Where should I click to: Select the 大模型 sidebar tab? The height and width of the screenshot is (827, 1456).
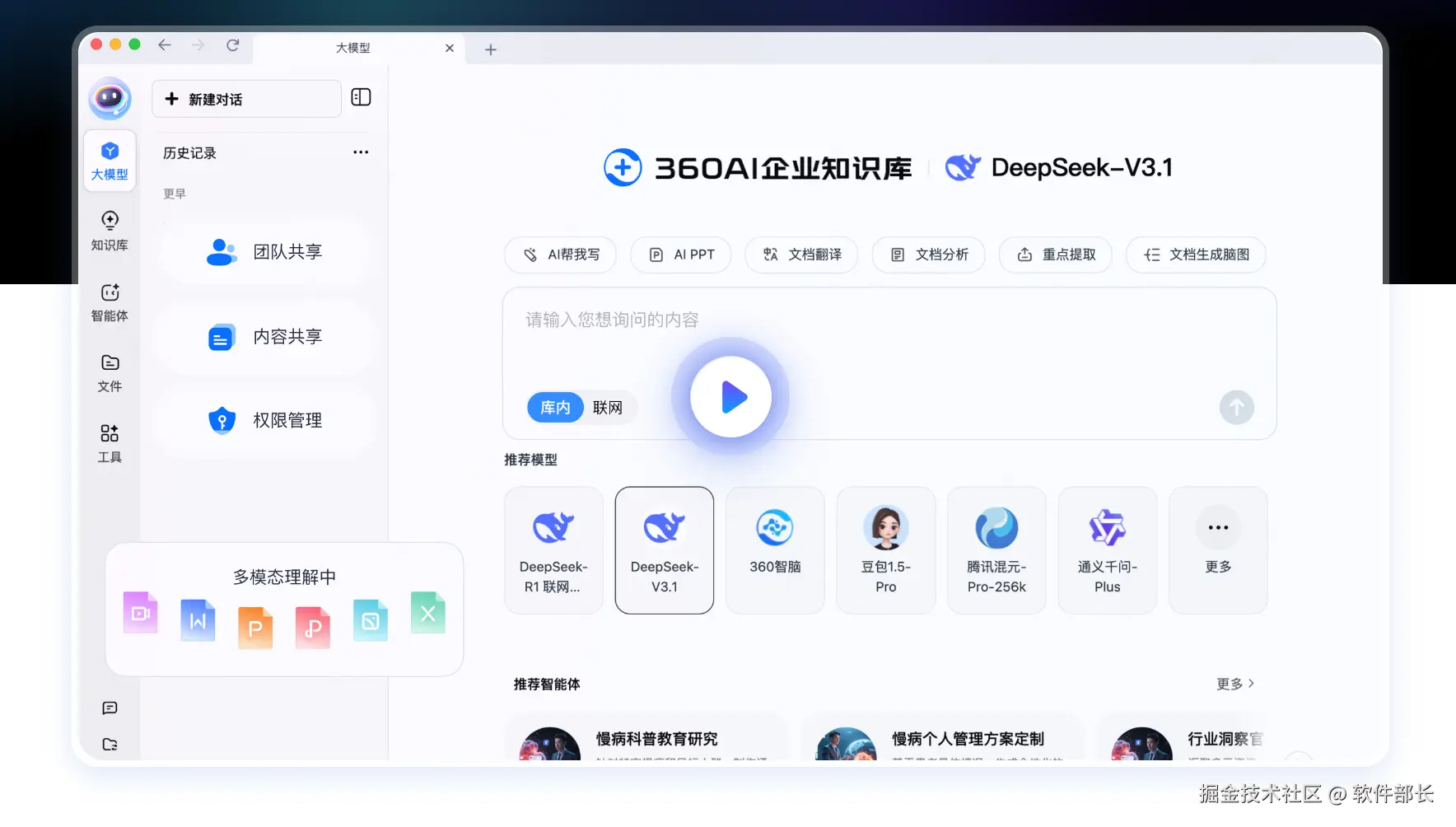click(110, 161)
